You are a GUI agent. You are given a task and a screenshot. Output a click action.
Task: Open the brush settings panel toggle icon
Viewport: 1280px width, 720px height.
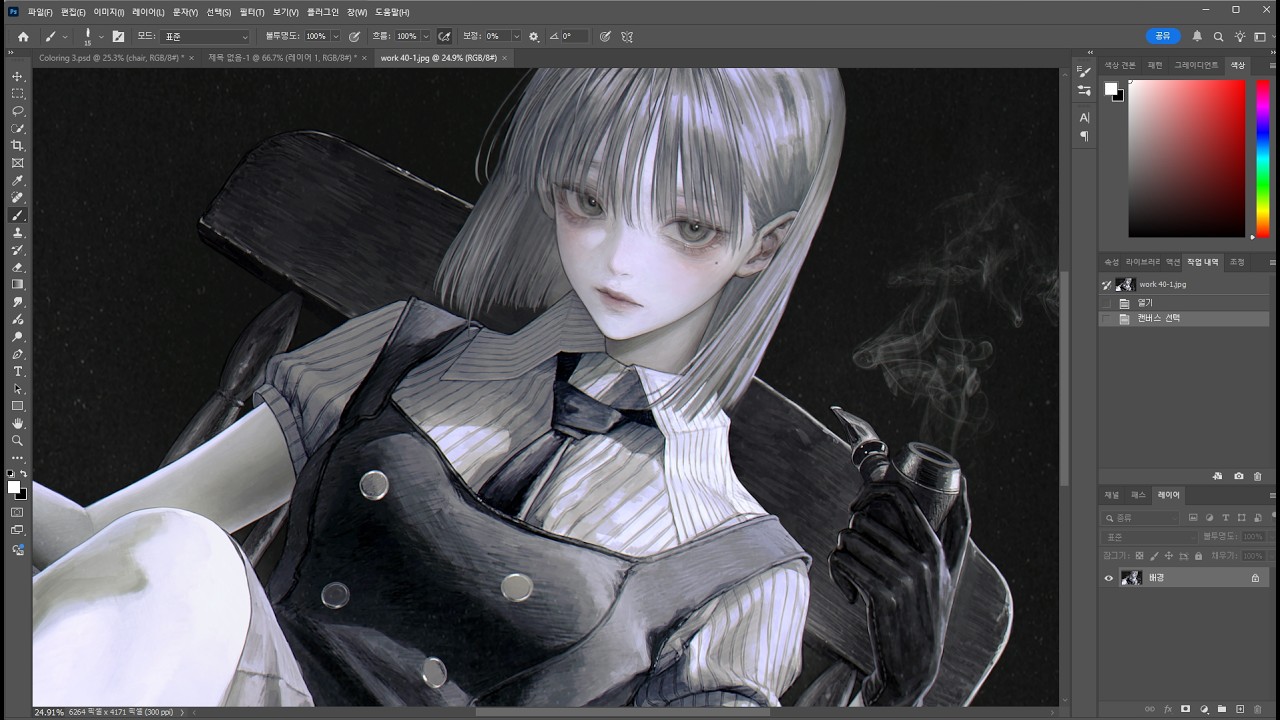click(x=118, y=36)
